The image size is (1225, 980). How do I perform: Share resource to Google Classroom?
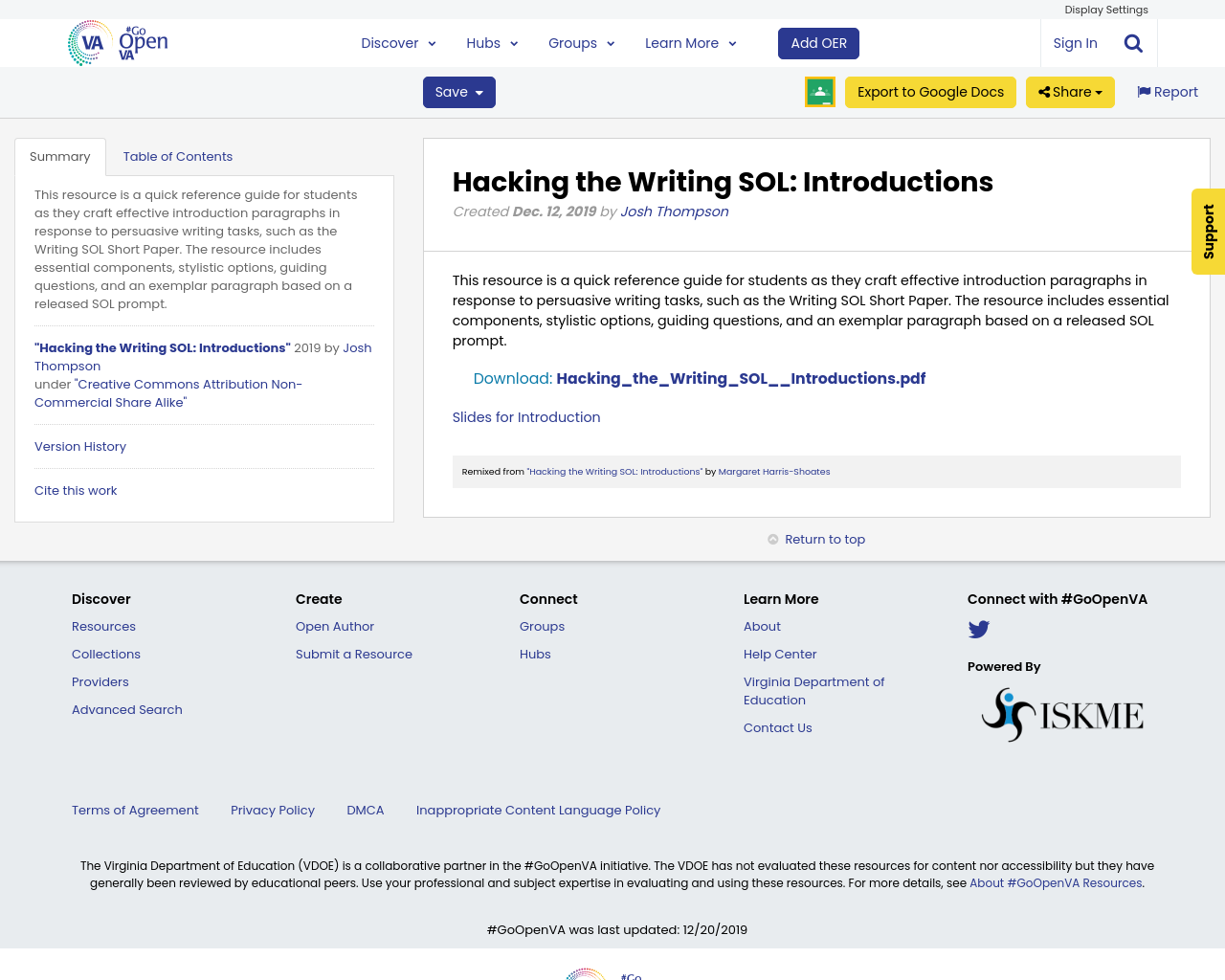tap(819, 91)
